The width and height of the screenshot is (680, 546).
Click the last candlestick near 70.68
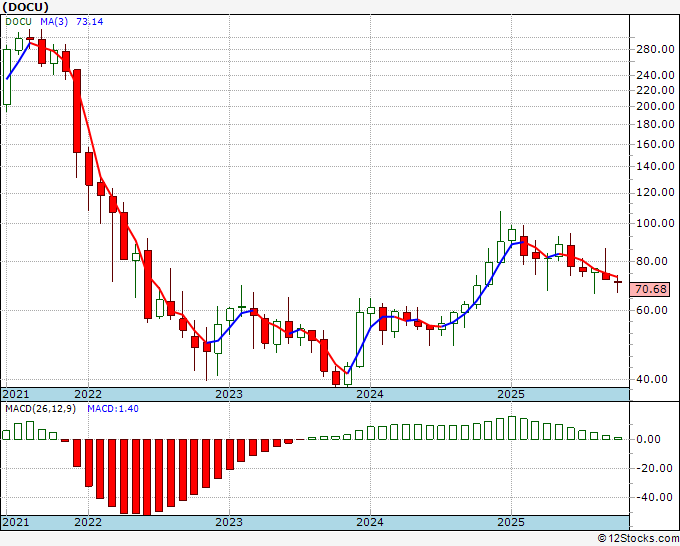click(618, 282)
